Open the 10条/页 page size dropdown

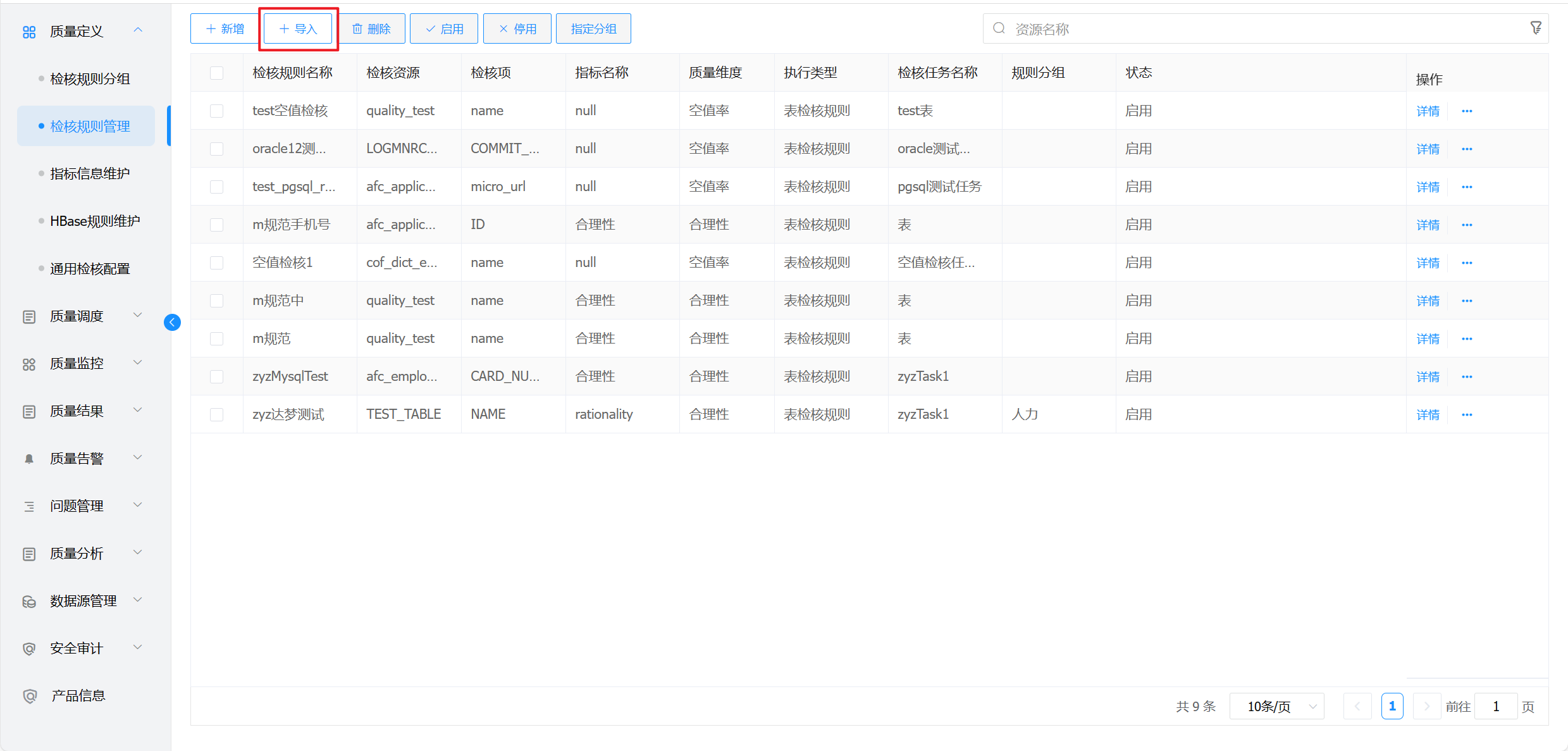(x=1276, y=706)
